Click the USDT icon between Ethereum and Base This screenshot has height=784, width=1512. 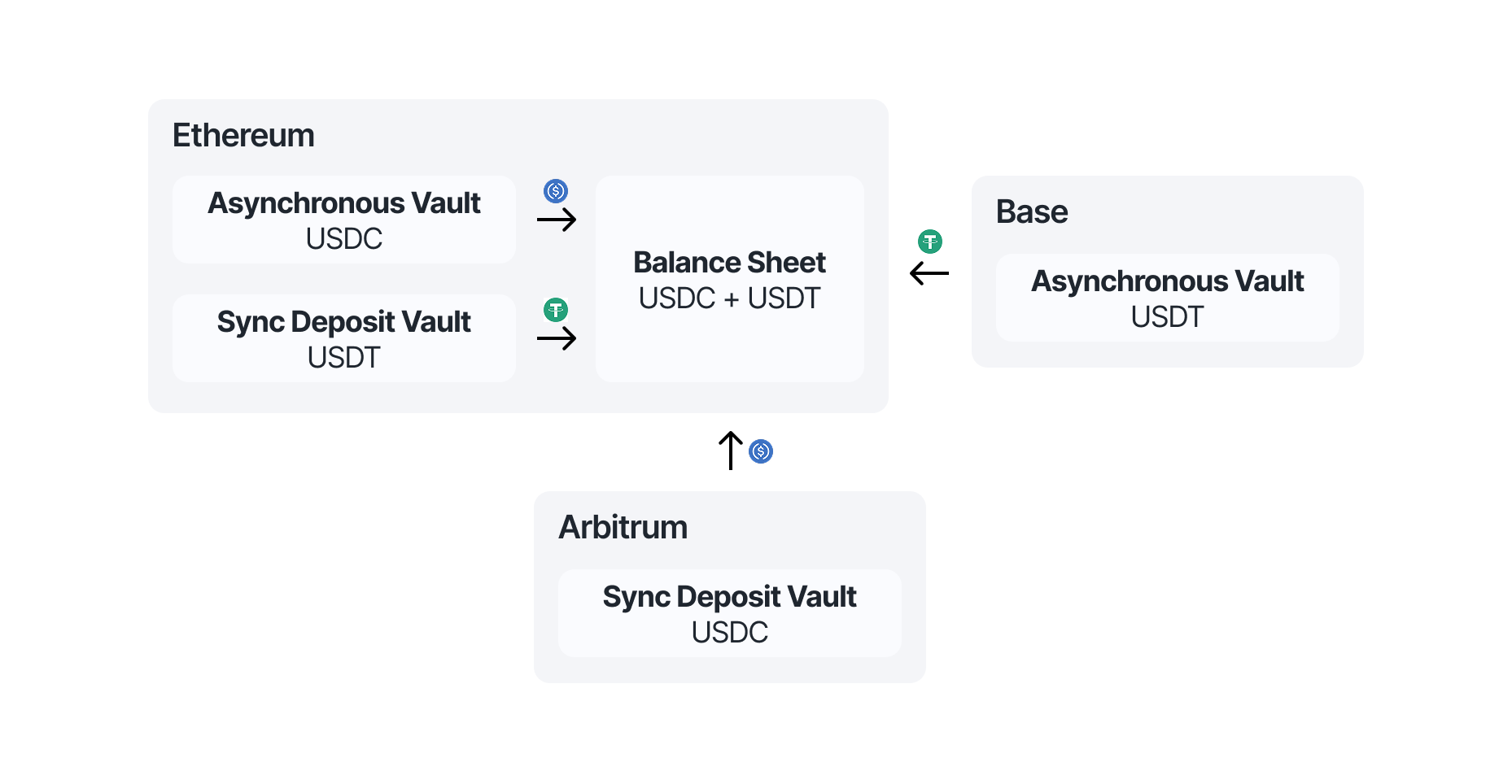pyautogui.click(x=930, y=242)
